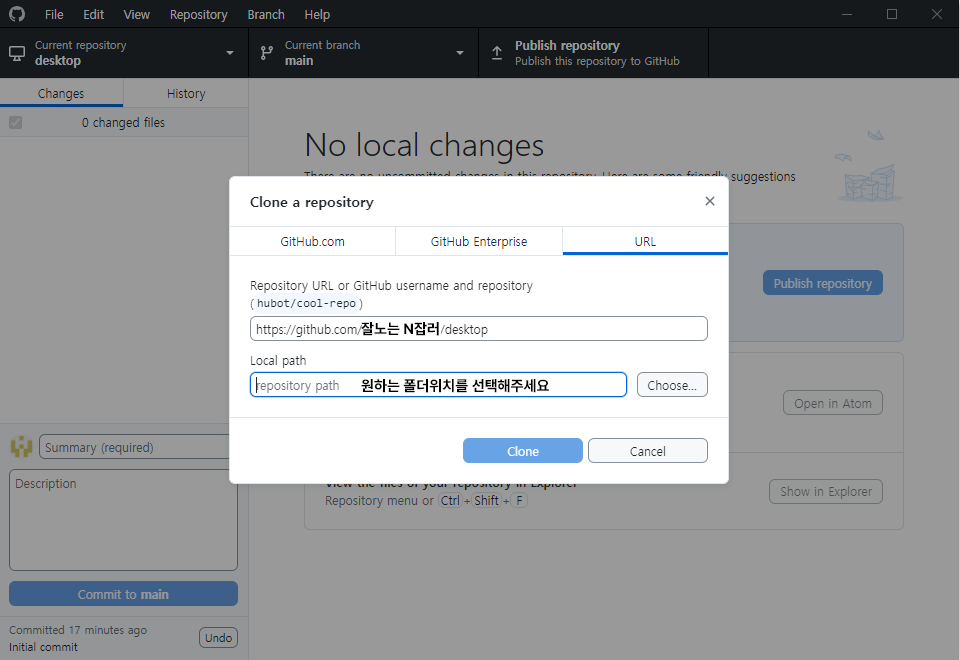Open the Branch menu
Image resolution: width=960 pixels, height=660 pixels.
coord(266,14)
